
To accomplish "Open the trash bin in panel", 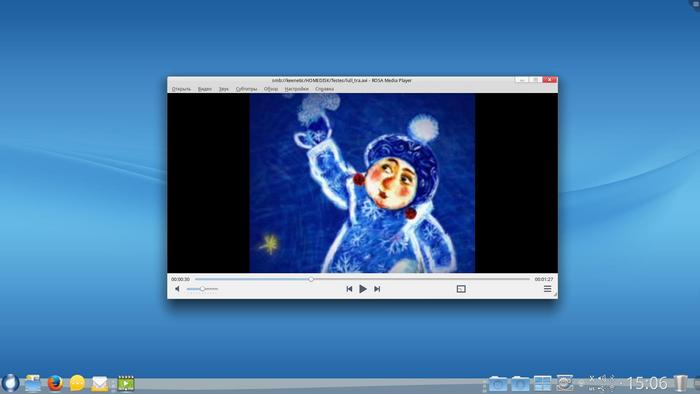I will [680, 383].
